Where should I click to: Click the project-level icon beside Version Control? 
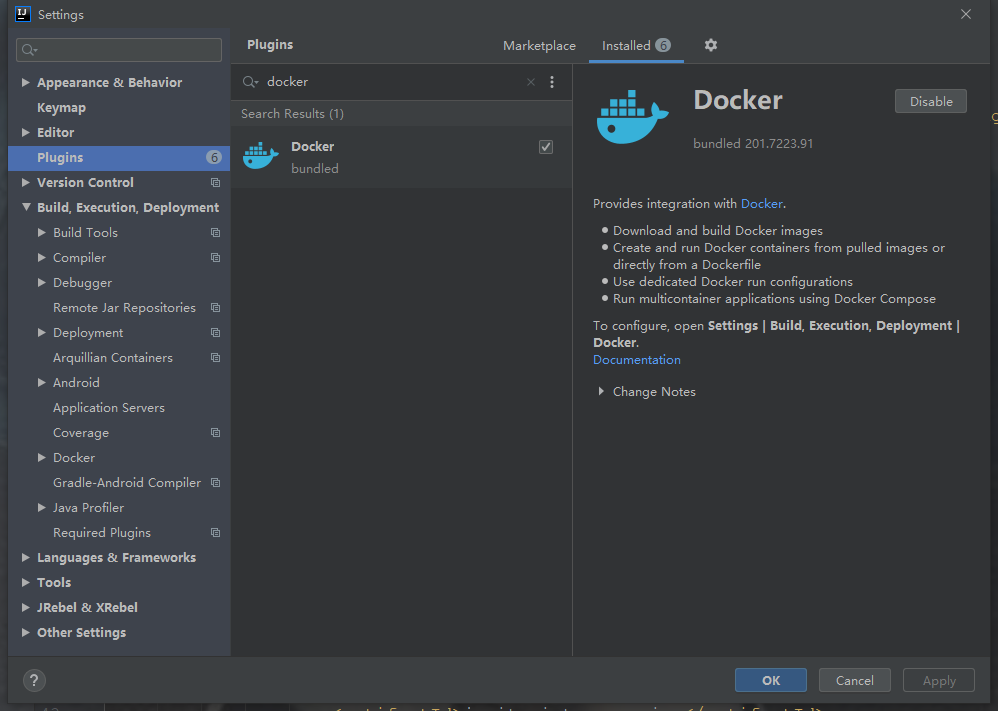pyautogui.click(x=216, y=183)
